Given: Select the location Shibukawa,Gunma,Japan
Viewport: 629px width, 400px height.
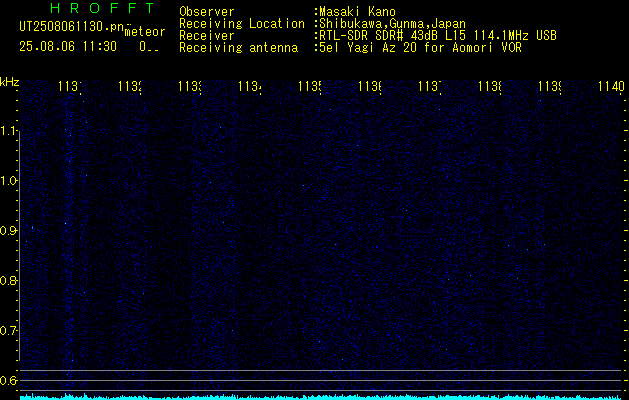Looking at the screenshot, I should [x=392, y=24].
